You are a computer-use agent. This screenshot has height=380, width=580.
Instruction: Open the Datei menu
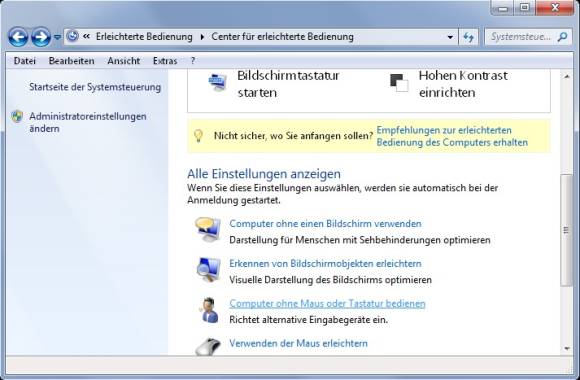[24, 61]
